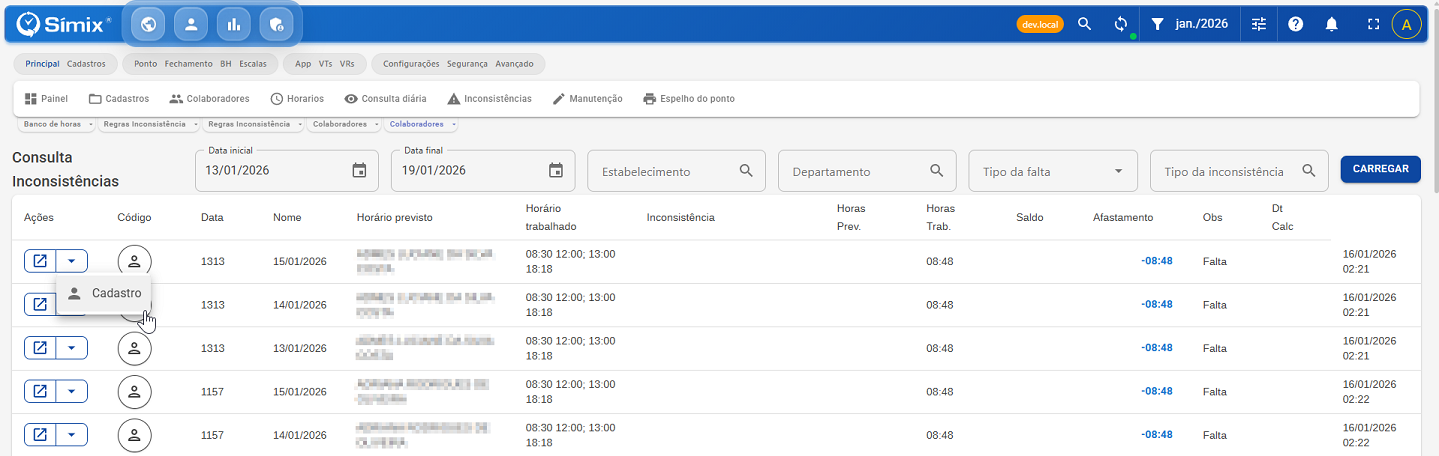Open global search magnifier in header
The image size is (1439, 456).
point(1084,24)
